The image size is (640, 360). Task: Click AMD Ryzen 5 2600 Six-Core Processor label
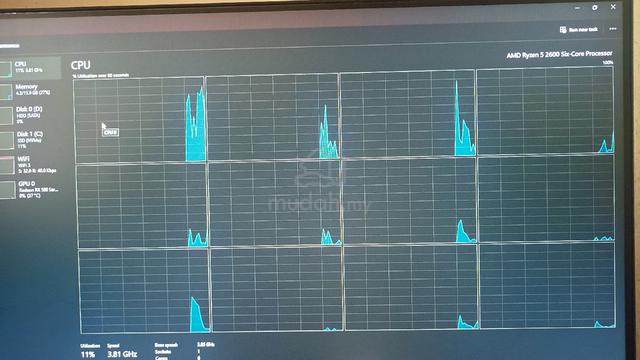(x=559, y=54)
